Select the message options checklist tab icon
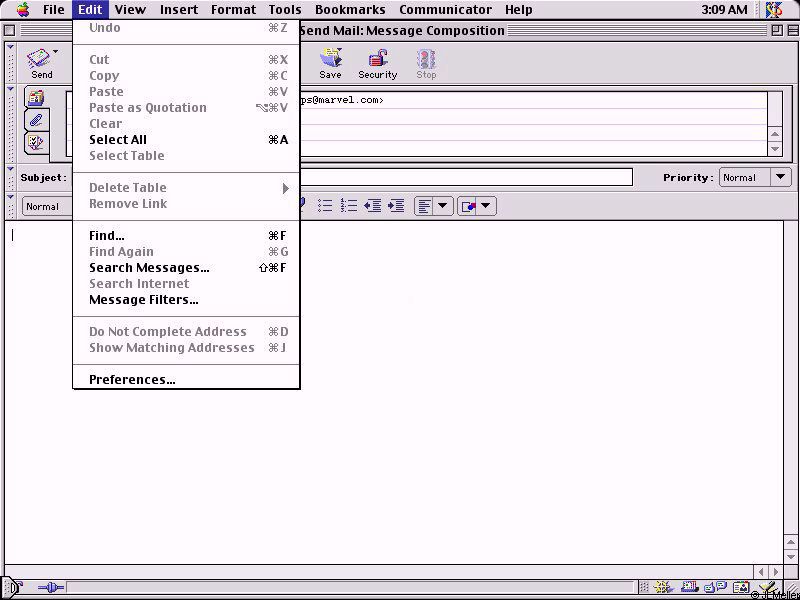800x600 pixels. point(36,143)
